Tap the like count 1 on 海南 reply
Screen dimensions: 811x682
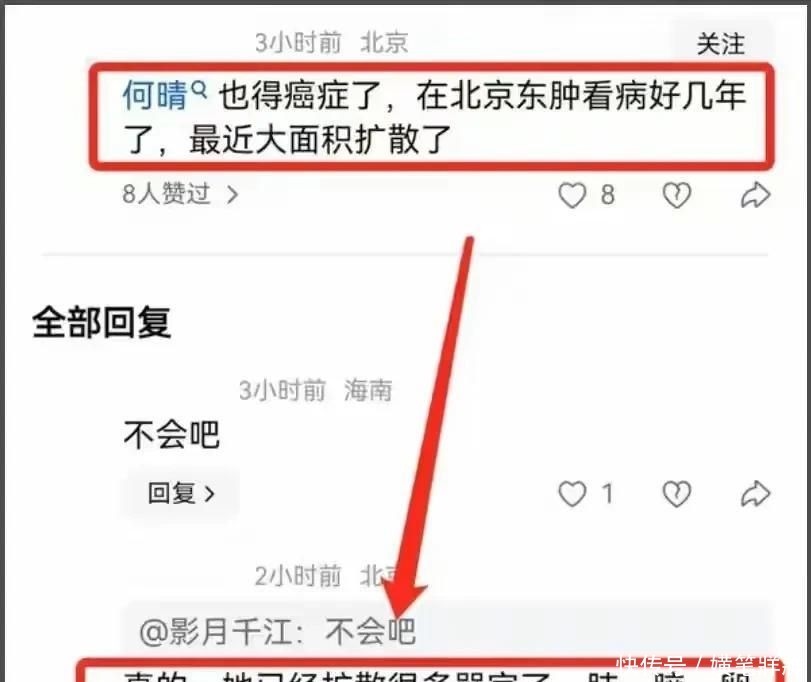pyautogui.click(x=608, y=493)
